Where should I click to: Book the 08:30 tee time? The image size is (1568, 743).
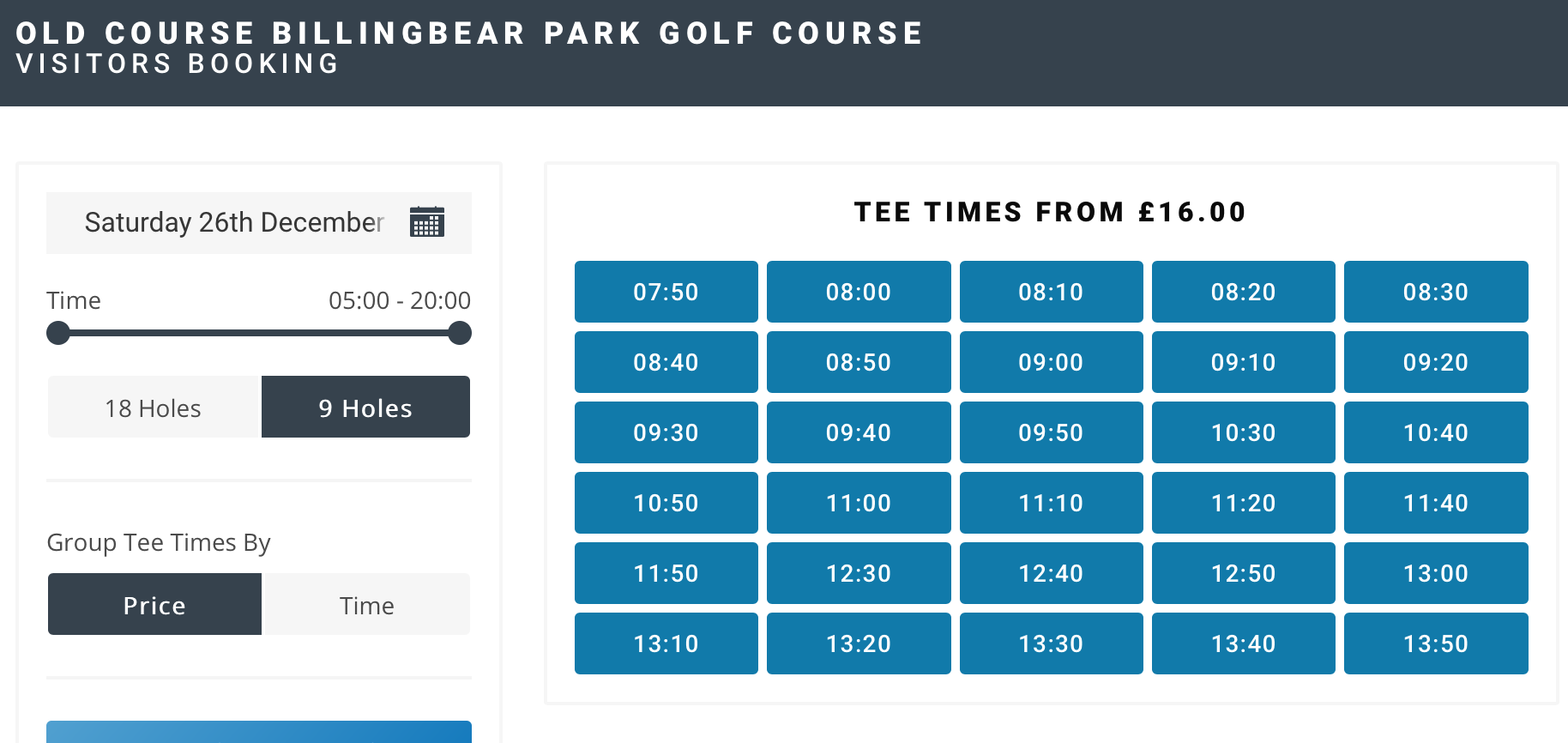(1435, 292)
